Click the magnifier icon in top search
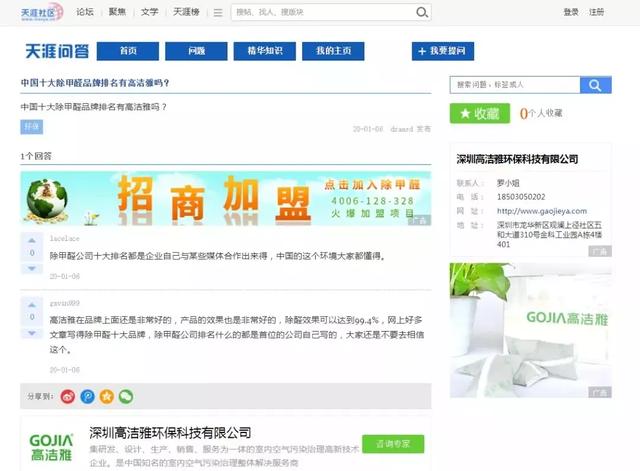Image resolution: width=640 pixels, height=471 pixels. [x=422, y=13]
